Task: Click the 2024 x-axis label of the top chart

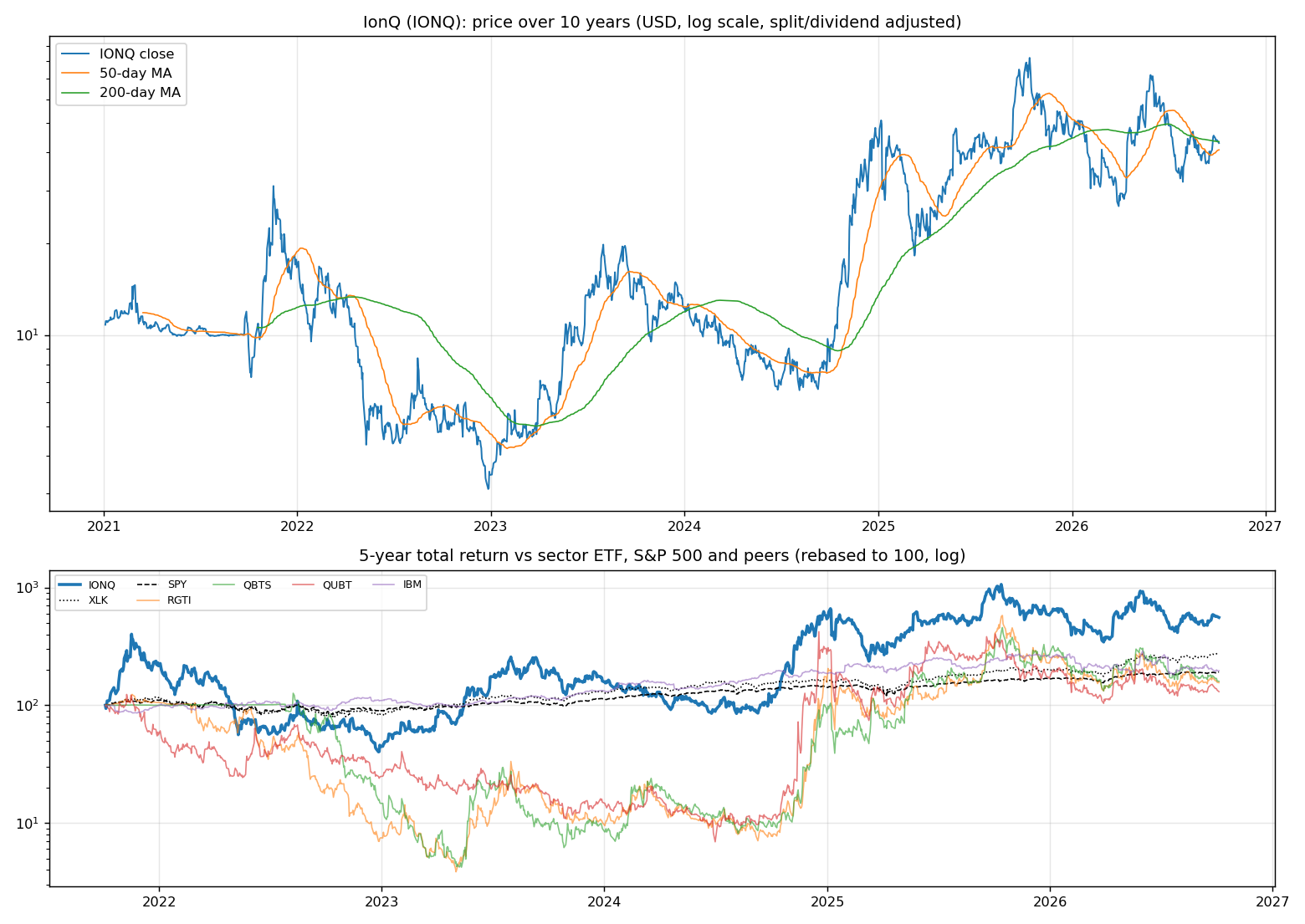Action: tap(684, 527)
